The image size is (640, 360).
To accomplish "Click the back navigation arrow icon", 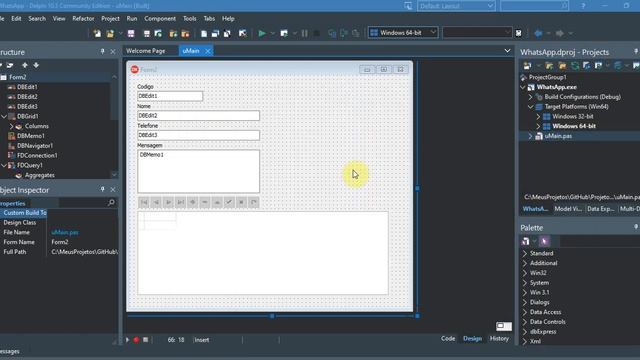I will pos(538,33).
